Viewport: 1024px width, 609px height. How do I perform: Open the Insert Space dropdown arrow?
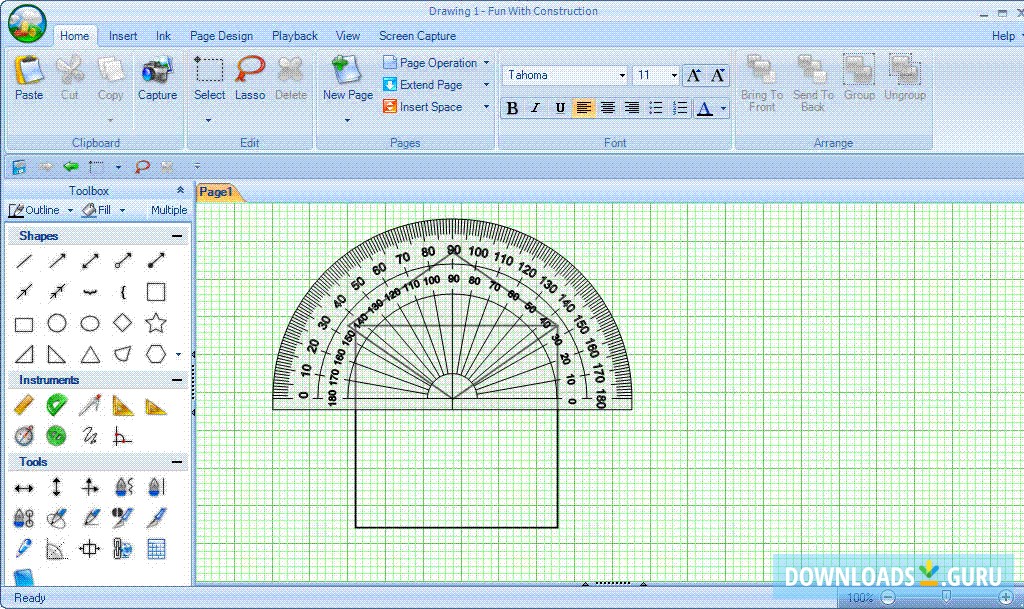click(x=487, y=107)
